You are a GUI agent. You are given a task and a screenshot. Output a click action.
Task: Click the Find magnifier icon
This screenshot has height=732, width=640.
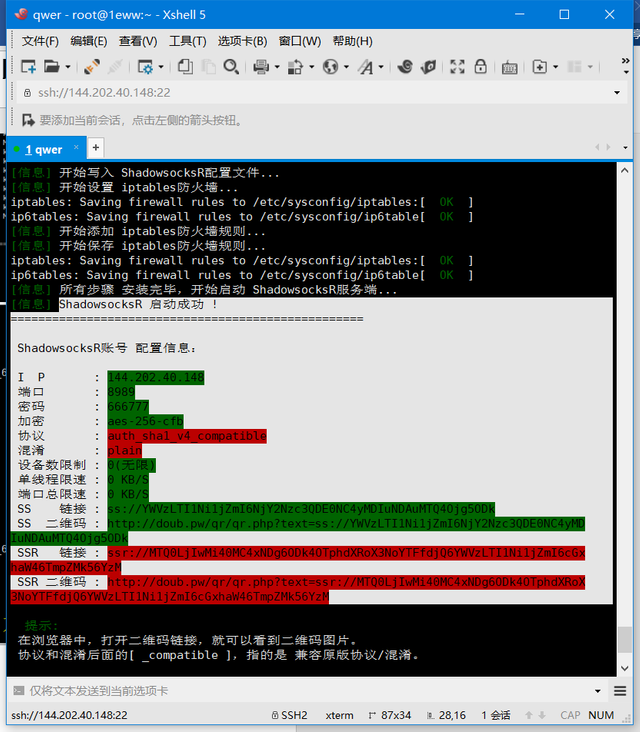pyautogui.click(x=231, y=67)
